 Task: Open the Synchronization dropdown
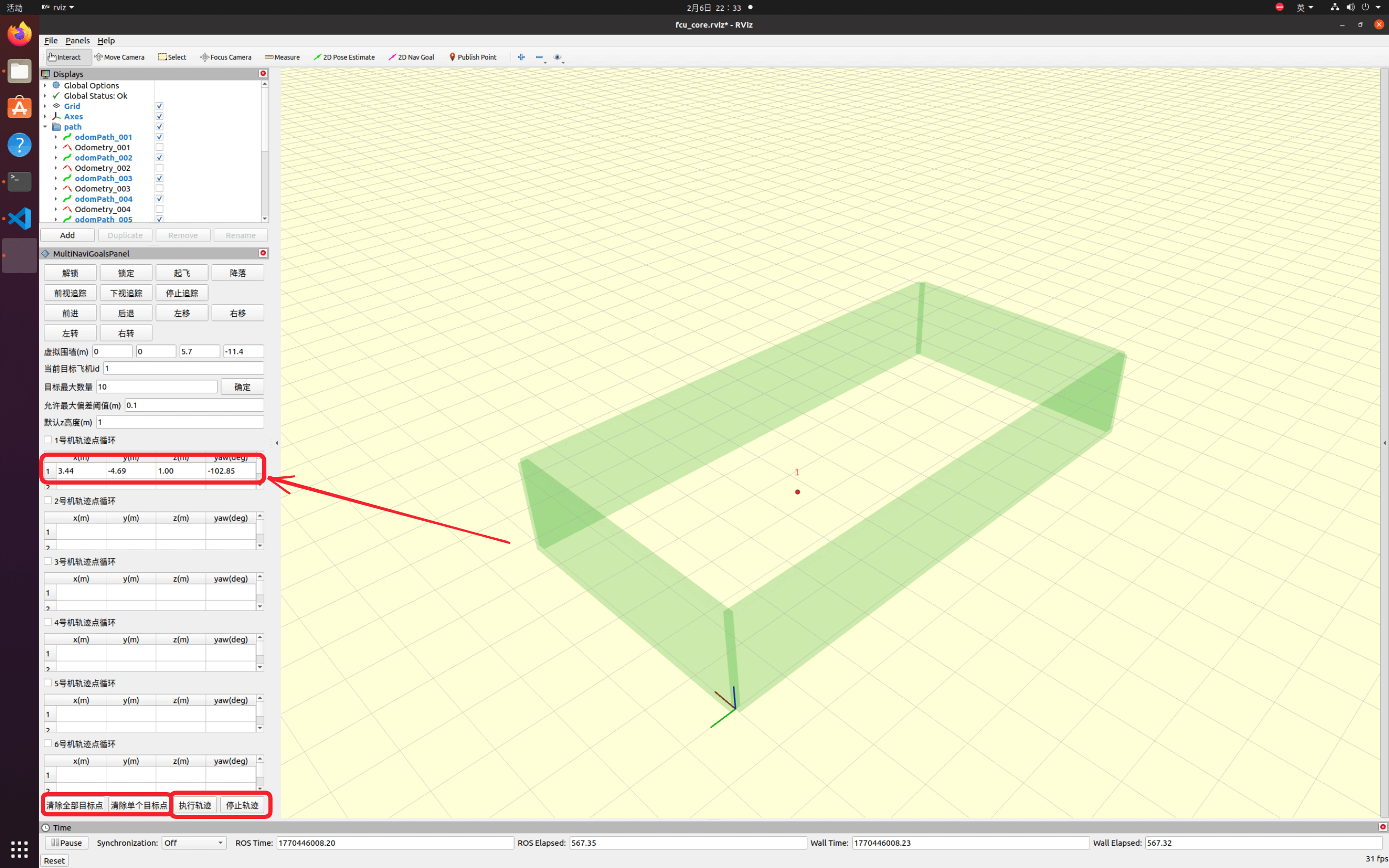(194, 843)
